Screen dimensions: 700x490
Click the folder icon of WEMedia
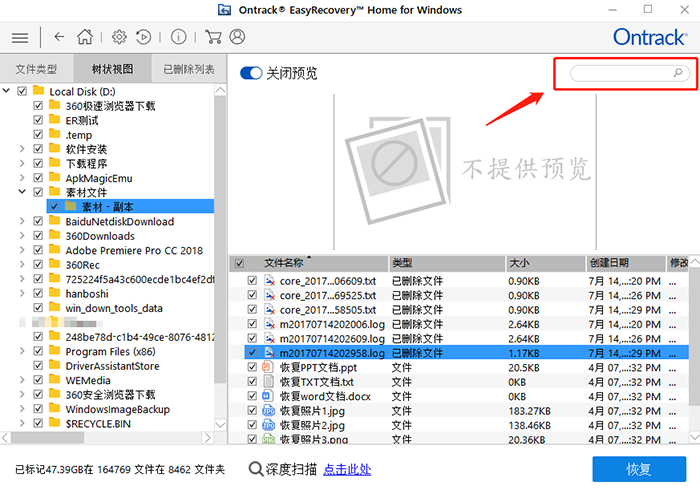[x=54, y=379]
